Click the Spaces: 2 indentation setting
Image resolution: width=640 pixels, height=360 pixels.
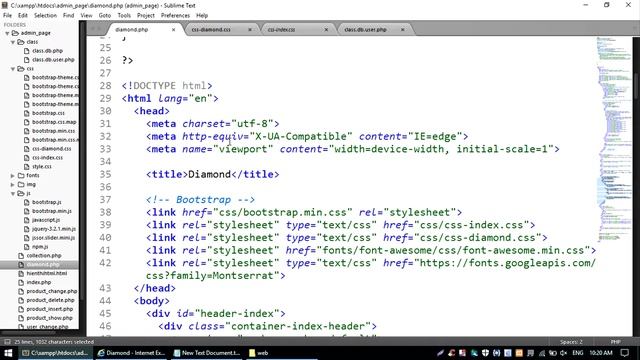571,342
